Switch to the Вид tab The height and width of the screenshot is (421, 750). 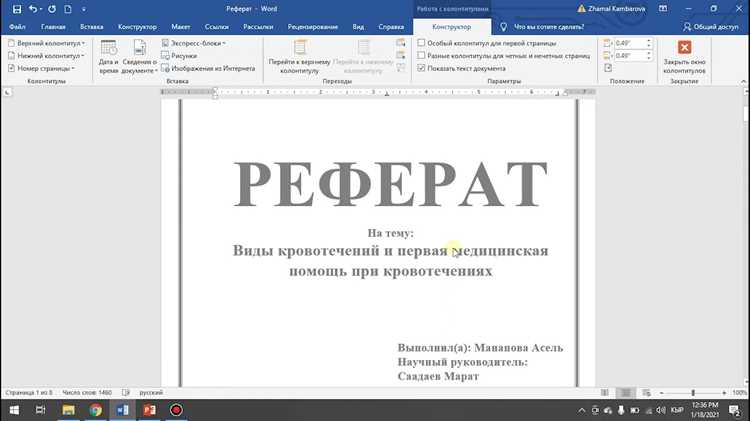click(x=358, y=27)
